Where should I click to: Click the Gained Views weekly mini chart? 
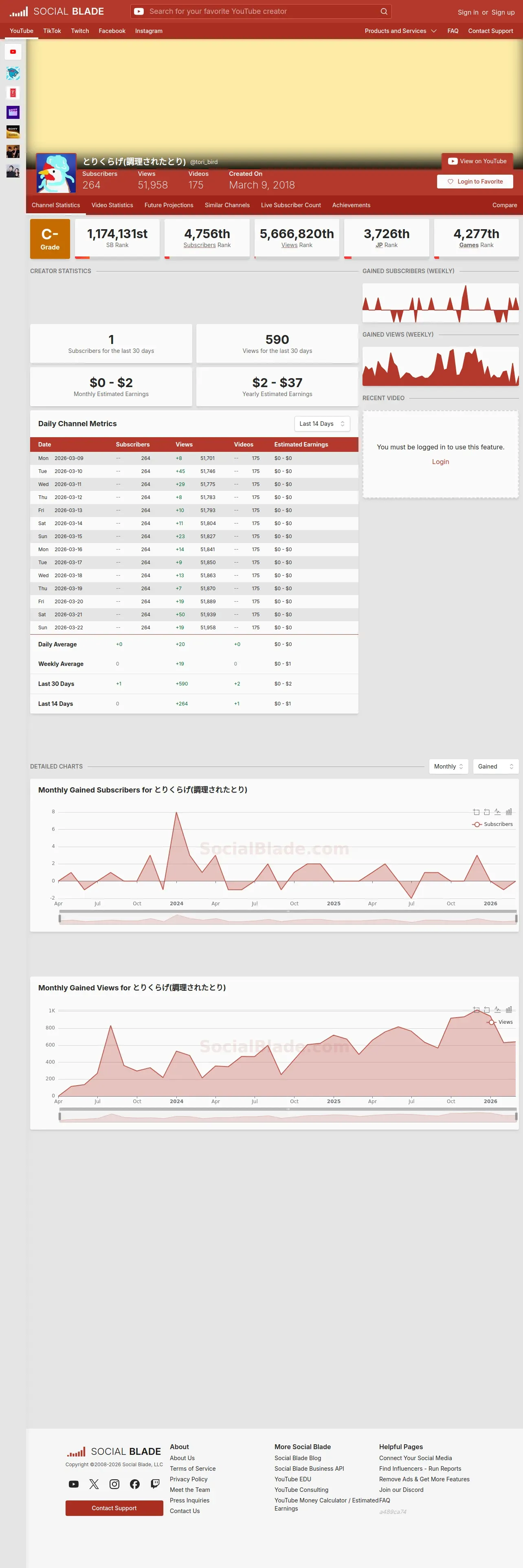[x=441, y=366]
